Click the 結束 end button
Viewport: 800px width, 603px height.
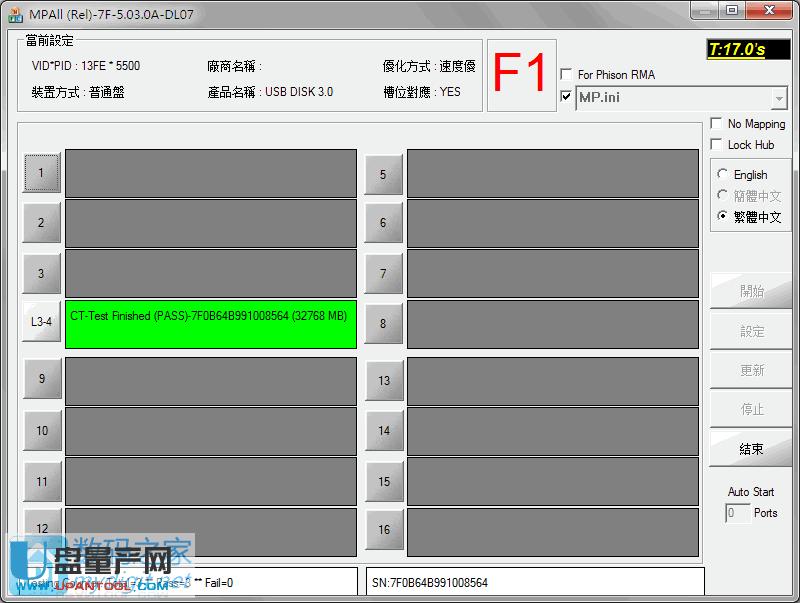tap(749, 450)
